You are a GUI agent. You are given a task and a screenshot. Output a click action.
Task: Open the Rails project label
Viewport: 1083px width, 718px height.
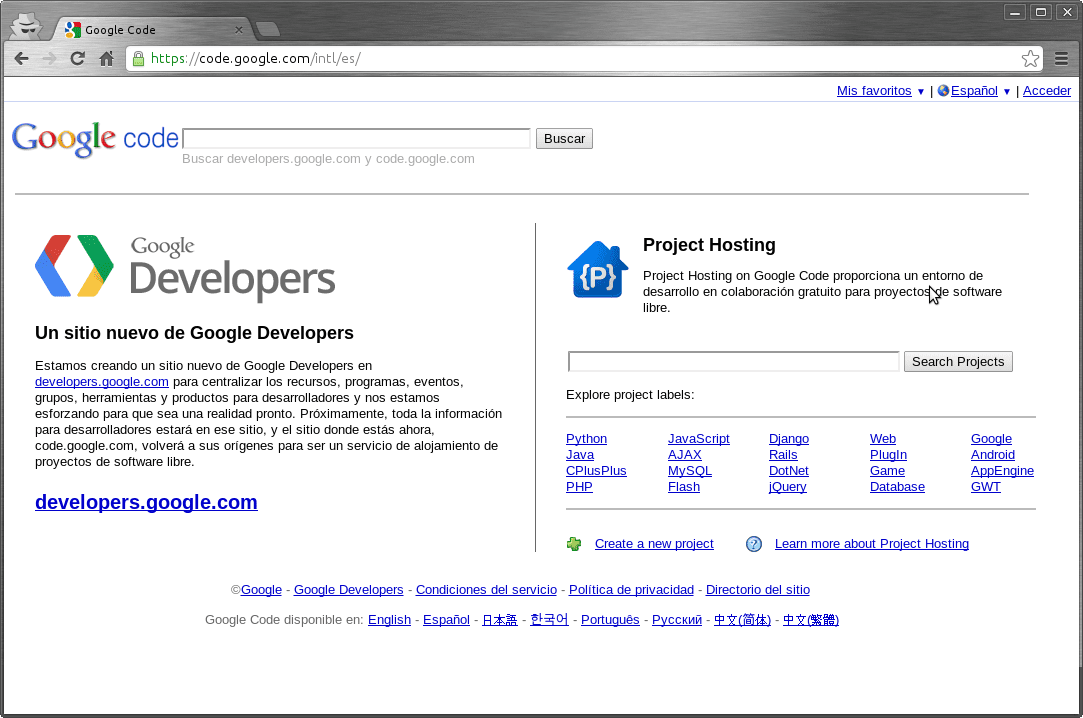[x=783, y=454]
